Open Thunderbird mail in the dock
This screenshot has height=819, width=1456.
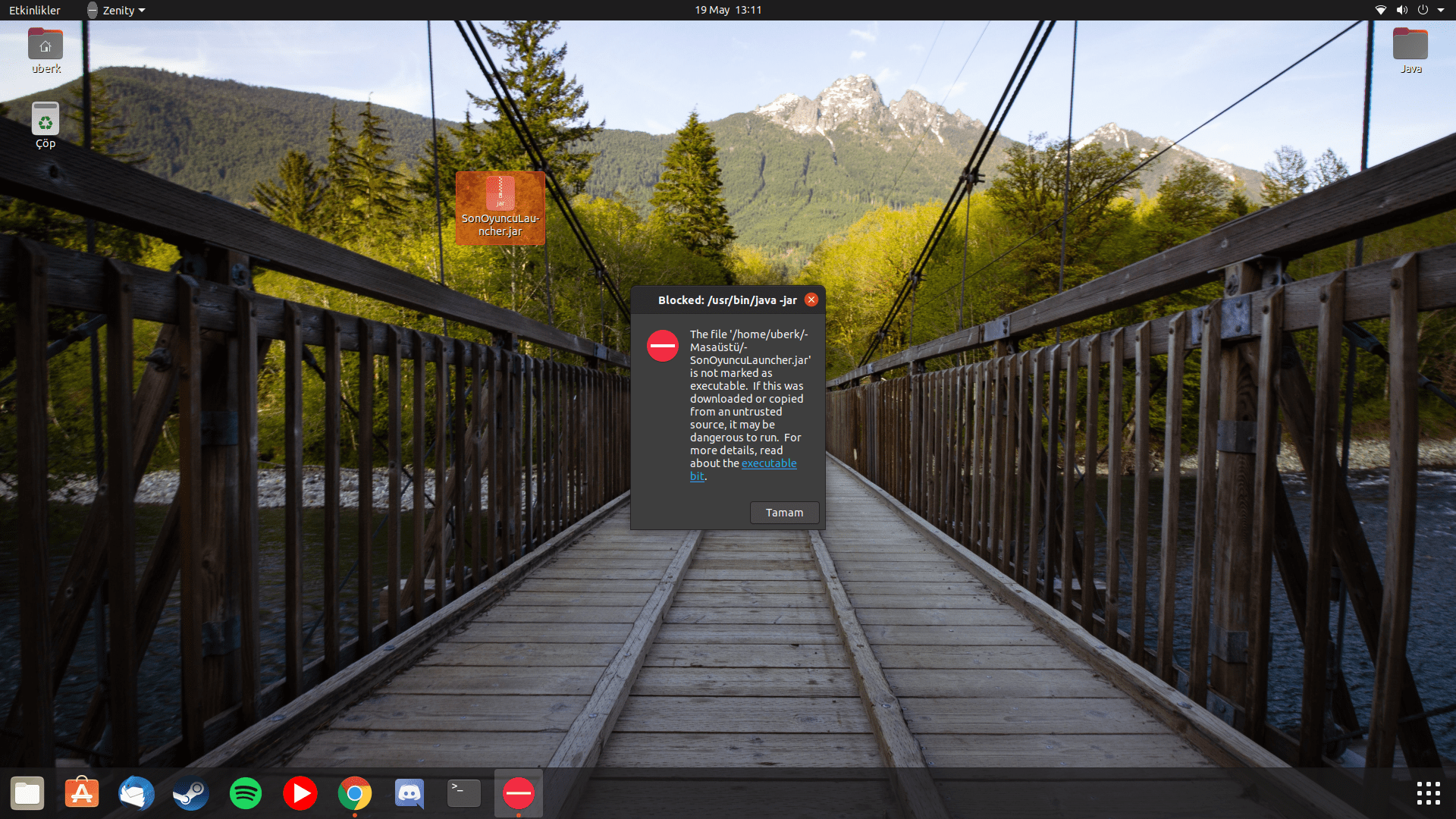click(x=136, y=793)
